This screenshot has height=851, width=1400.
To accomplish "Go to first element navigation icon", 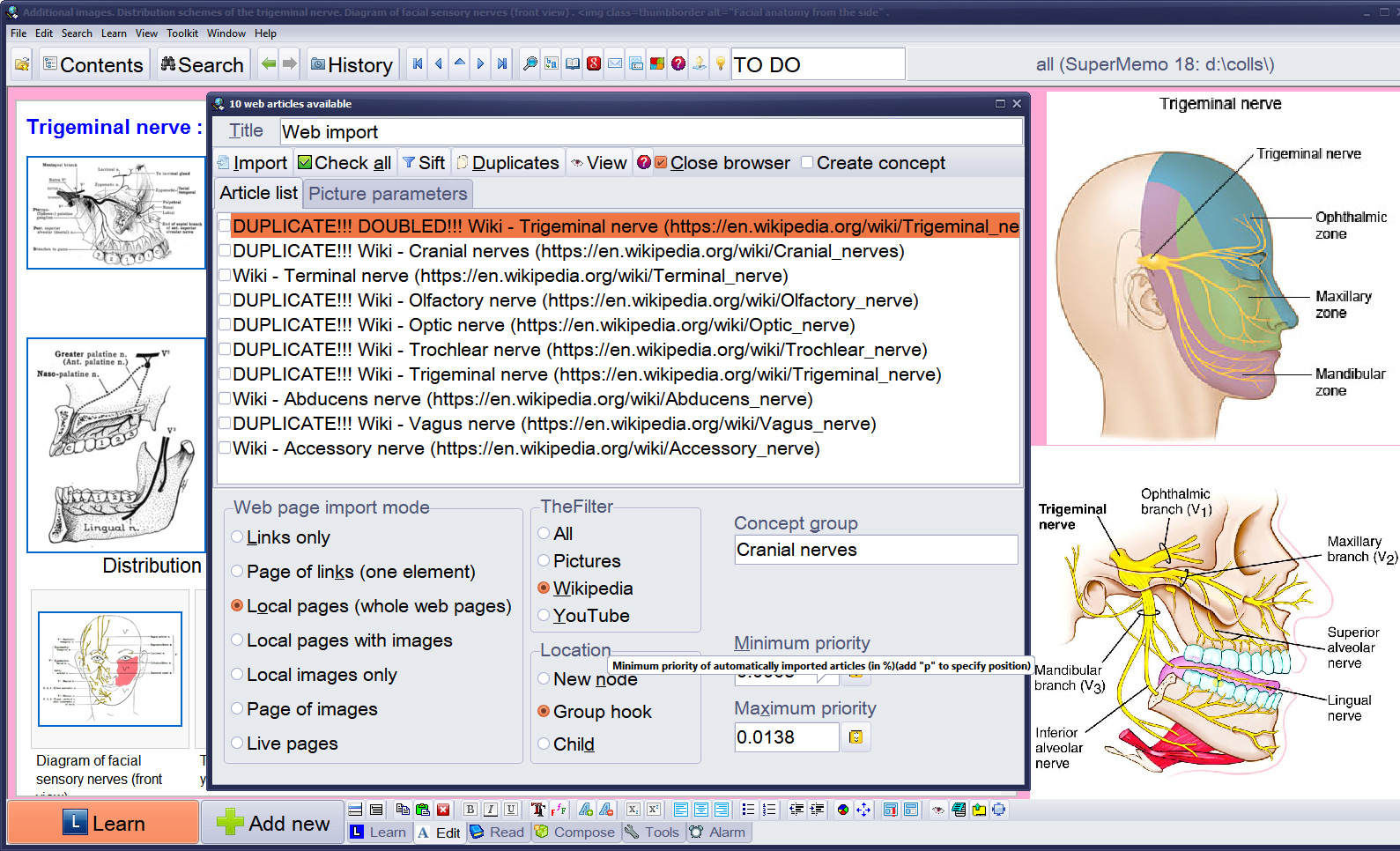I will 418,64.
